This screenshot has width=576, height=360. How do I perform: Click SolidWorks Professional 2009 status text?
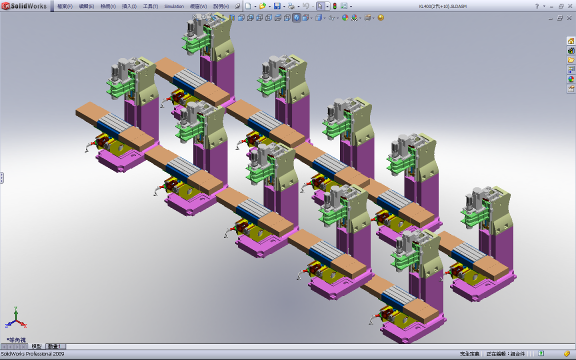[x=32, y=354]
